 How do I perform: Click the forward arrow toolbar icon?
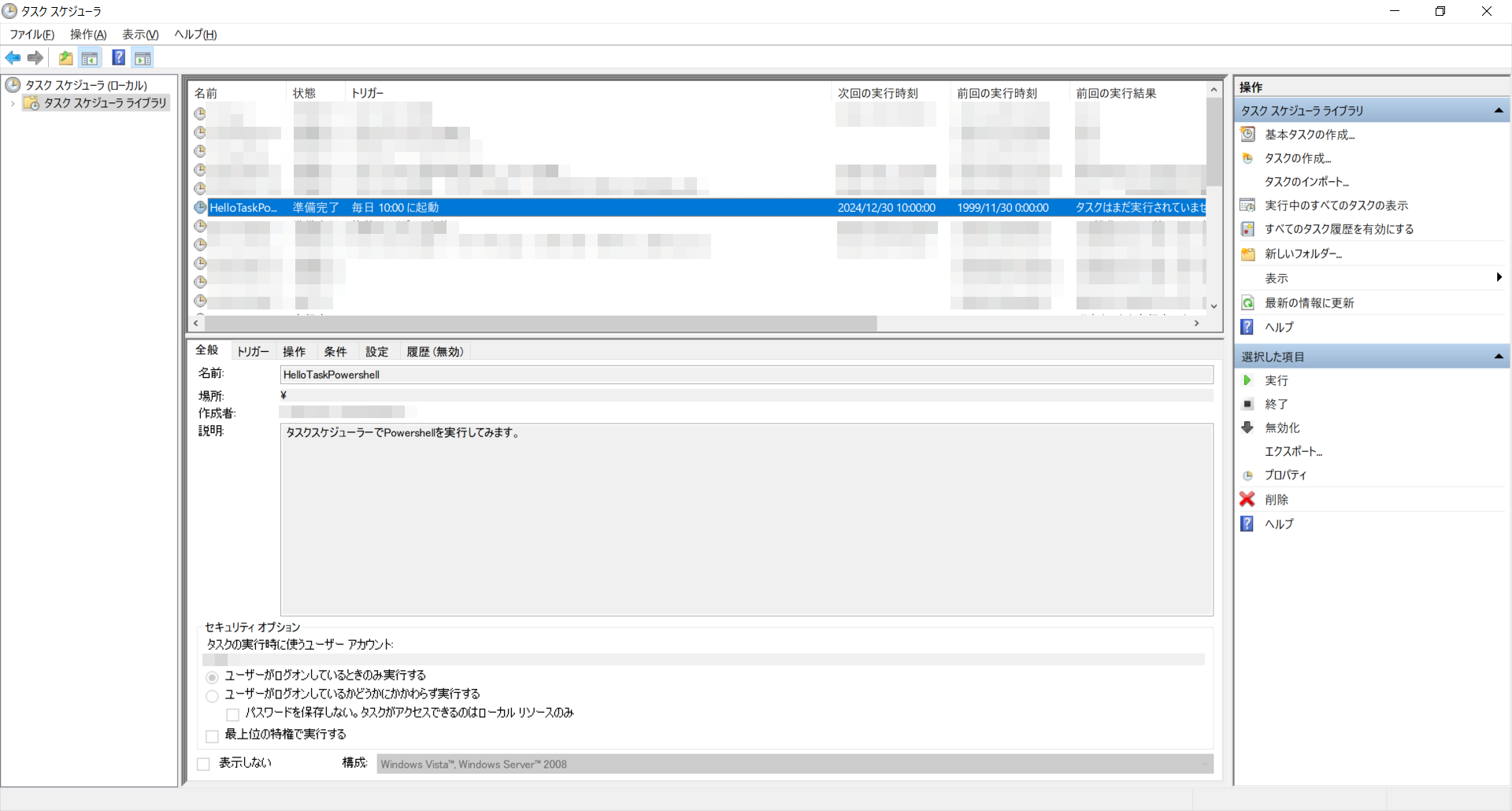[35, 57]
